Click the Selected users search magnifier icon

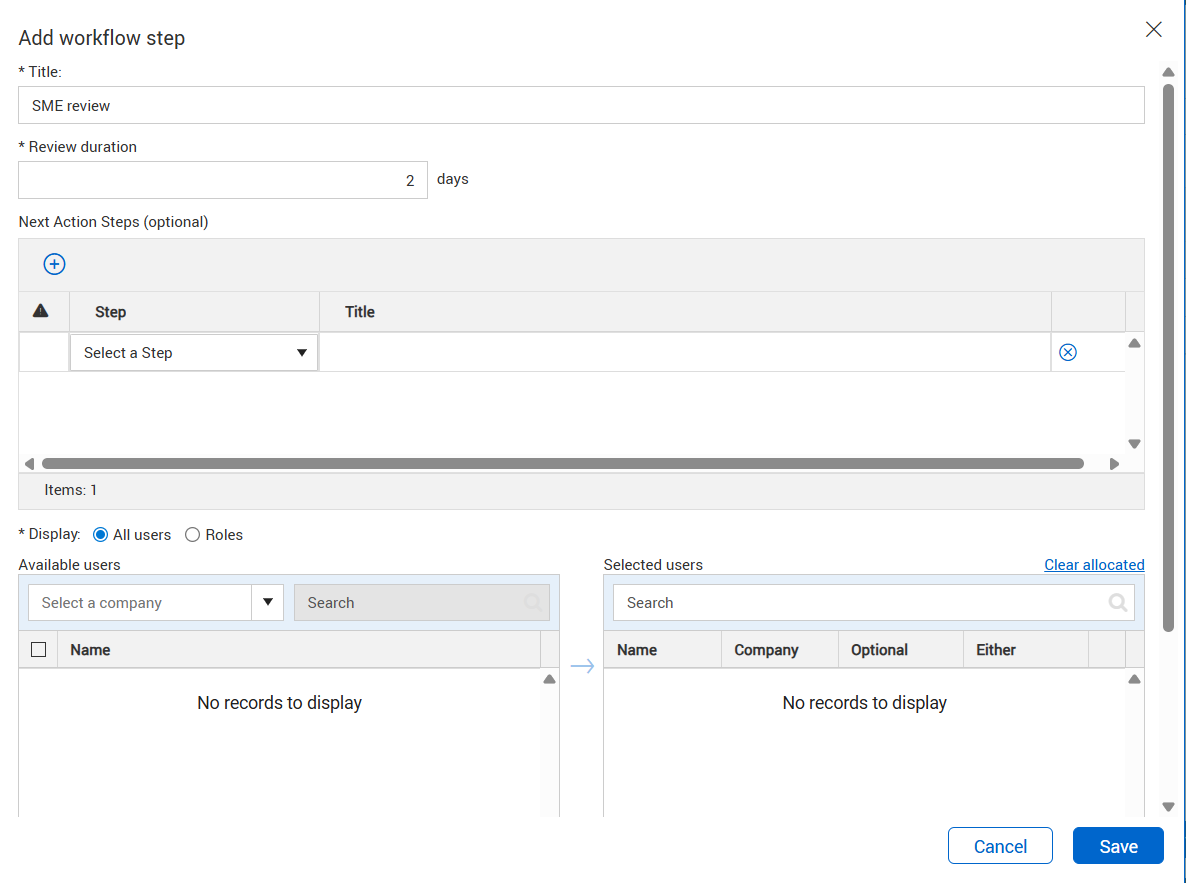[x=1117, y=603]
